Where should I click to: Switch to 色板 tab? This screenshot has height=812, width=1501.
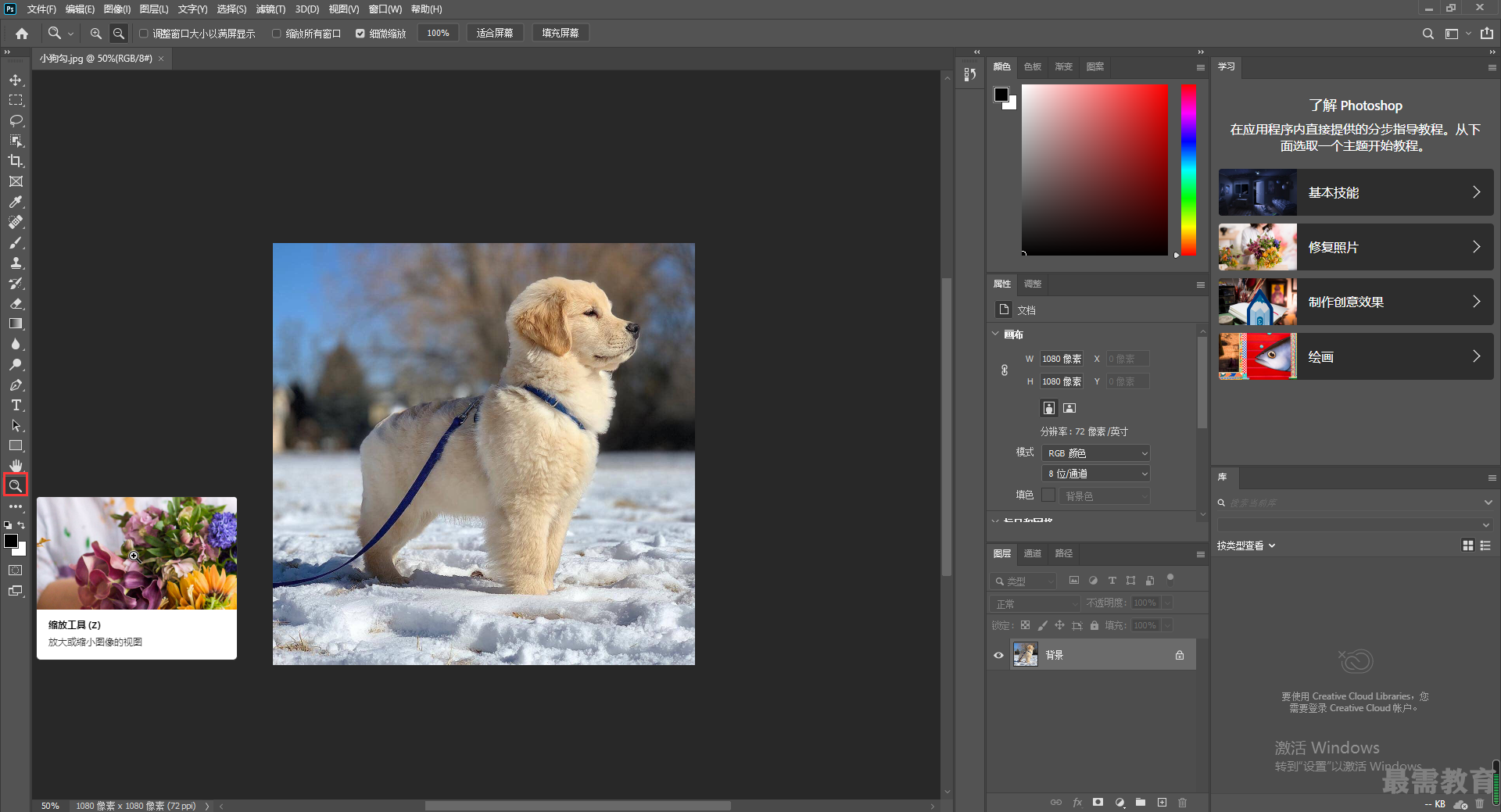pos(1033,66)
